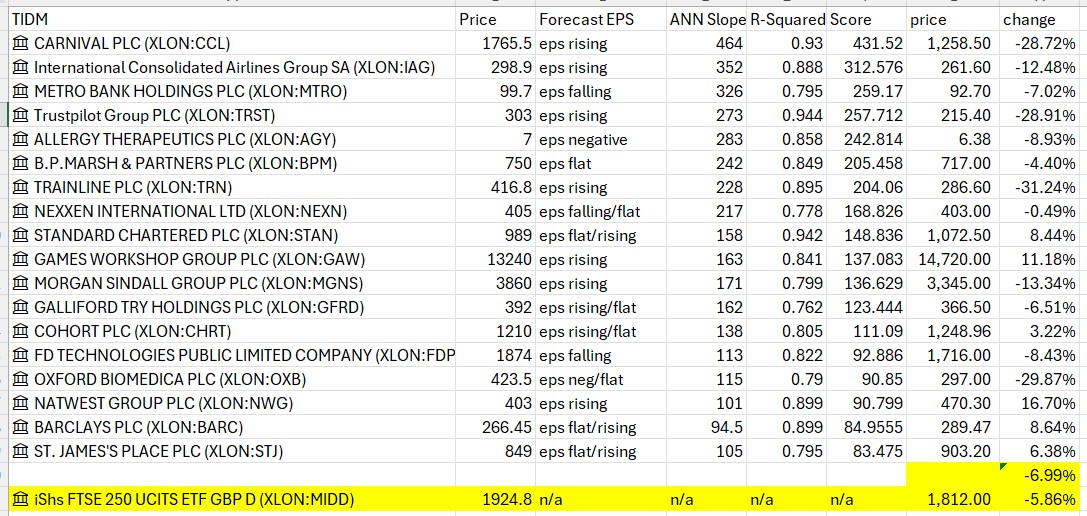Click the stock icon beside TRAINLINE PLC
The image size is (1087, 516).
point(21,188)
